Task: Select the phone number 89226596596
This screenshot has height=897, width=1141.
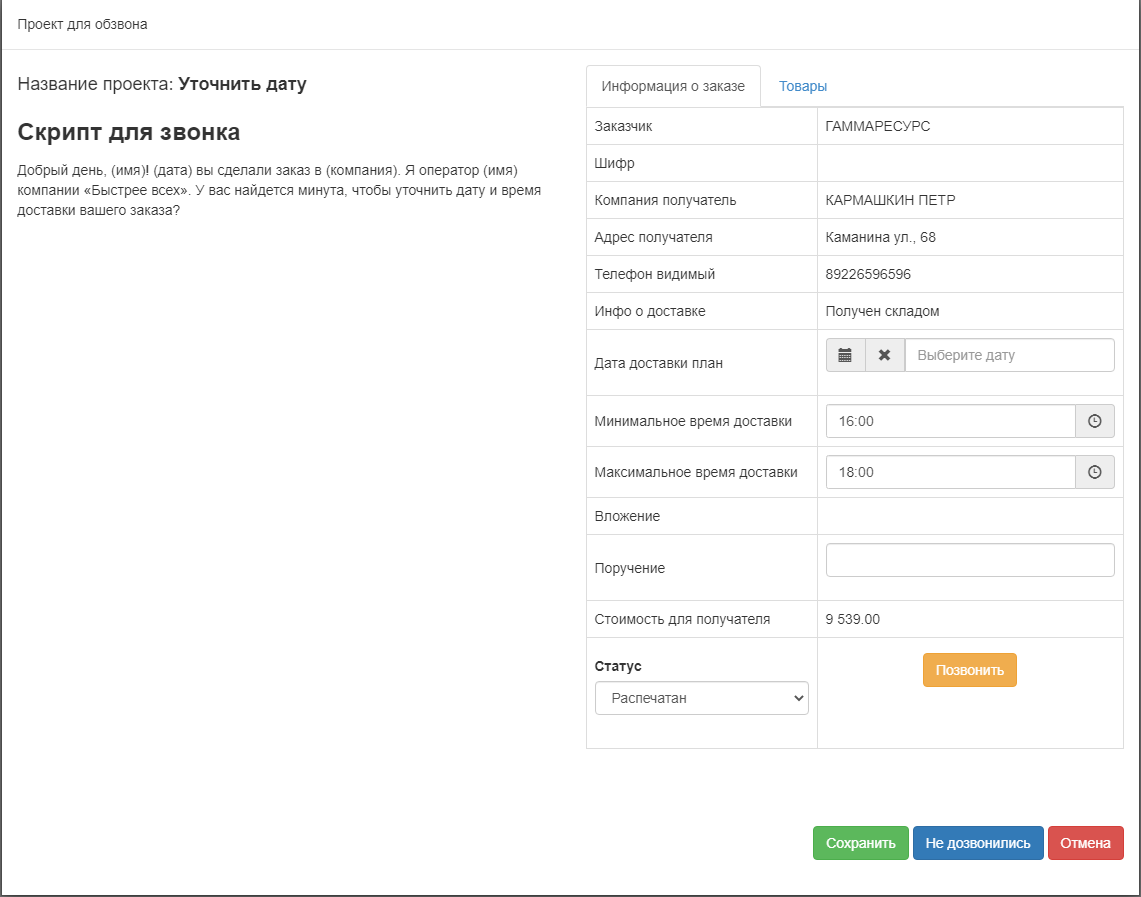Action: (x=868, y=274)
